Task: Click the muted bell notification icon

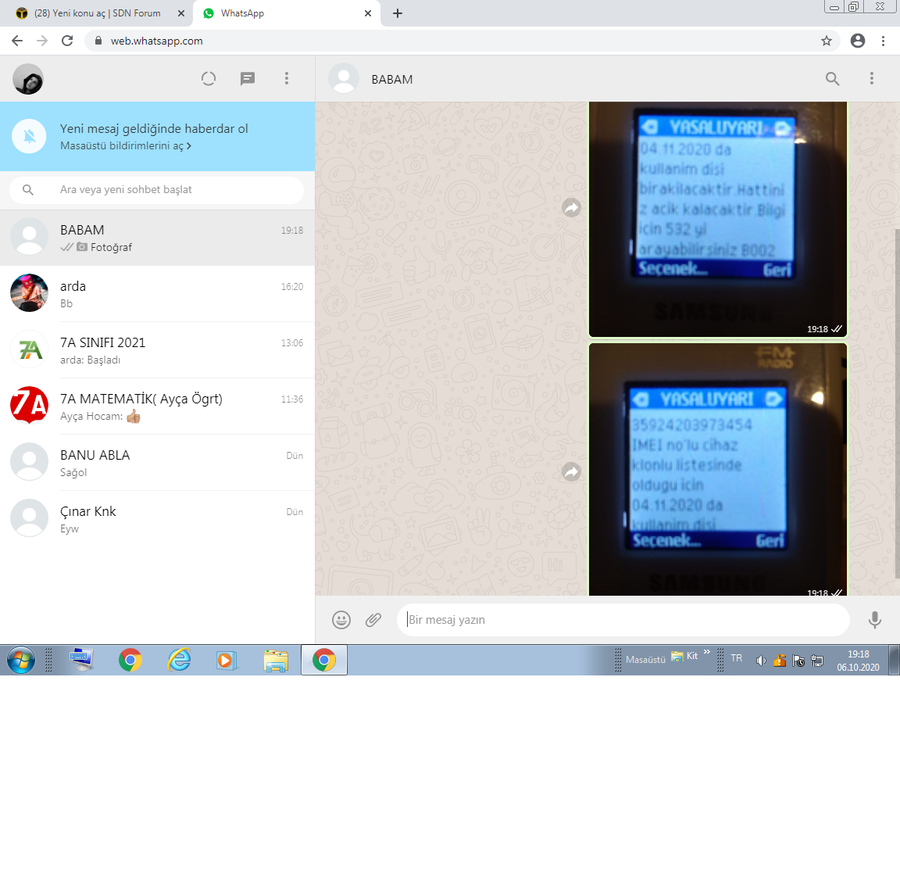Action: coord(31,137)
